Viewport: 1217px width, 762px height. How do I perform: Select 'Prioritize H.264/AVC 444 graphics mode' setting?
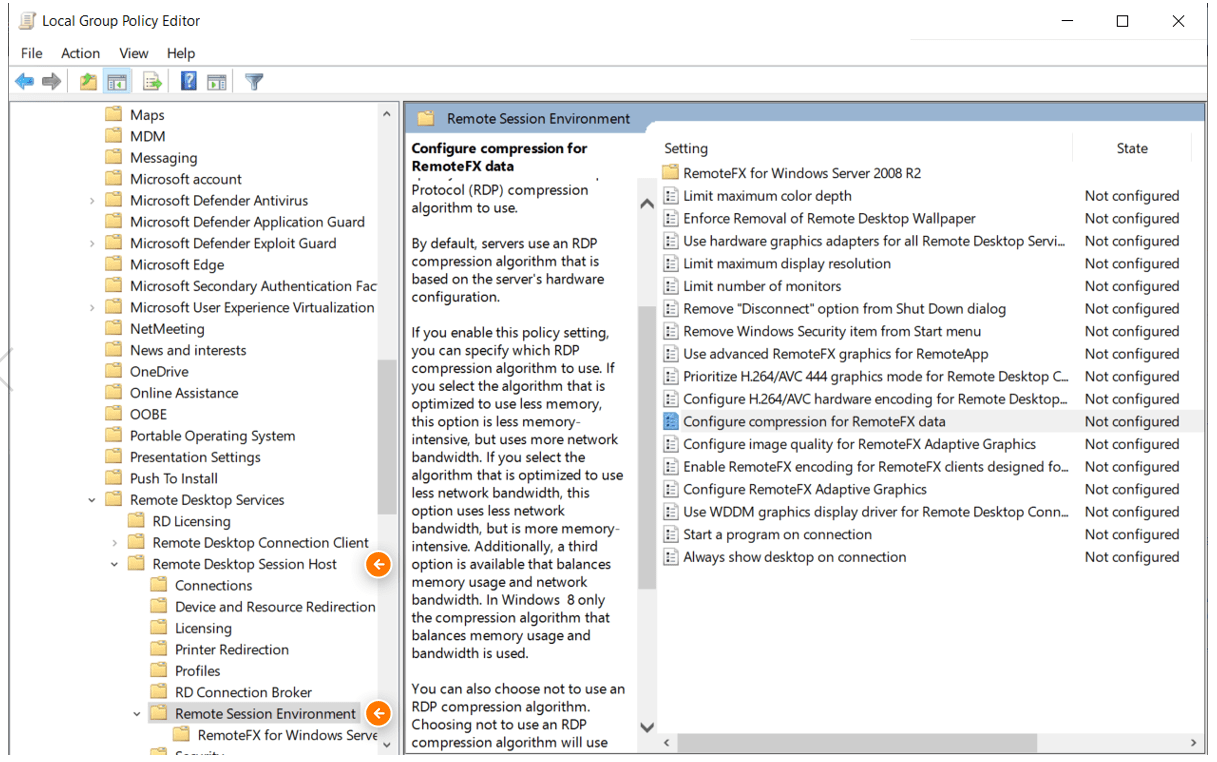(x=875, y=376)
